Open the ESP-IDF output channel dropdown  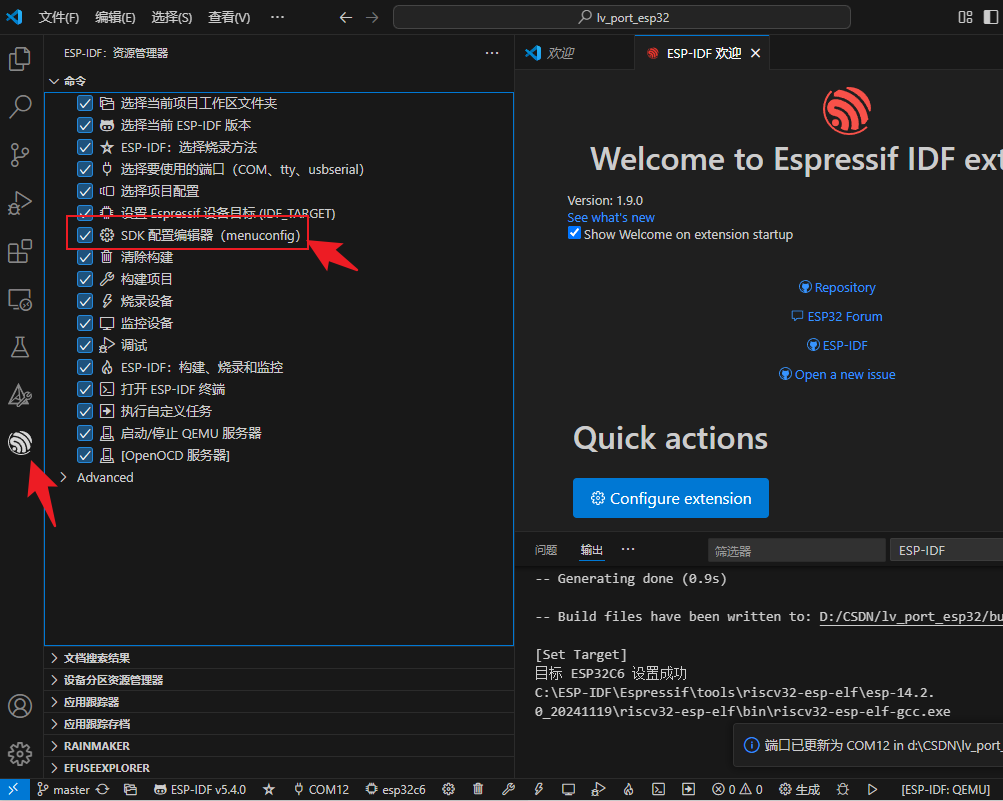pyautogui.click(x=946, y=550)
